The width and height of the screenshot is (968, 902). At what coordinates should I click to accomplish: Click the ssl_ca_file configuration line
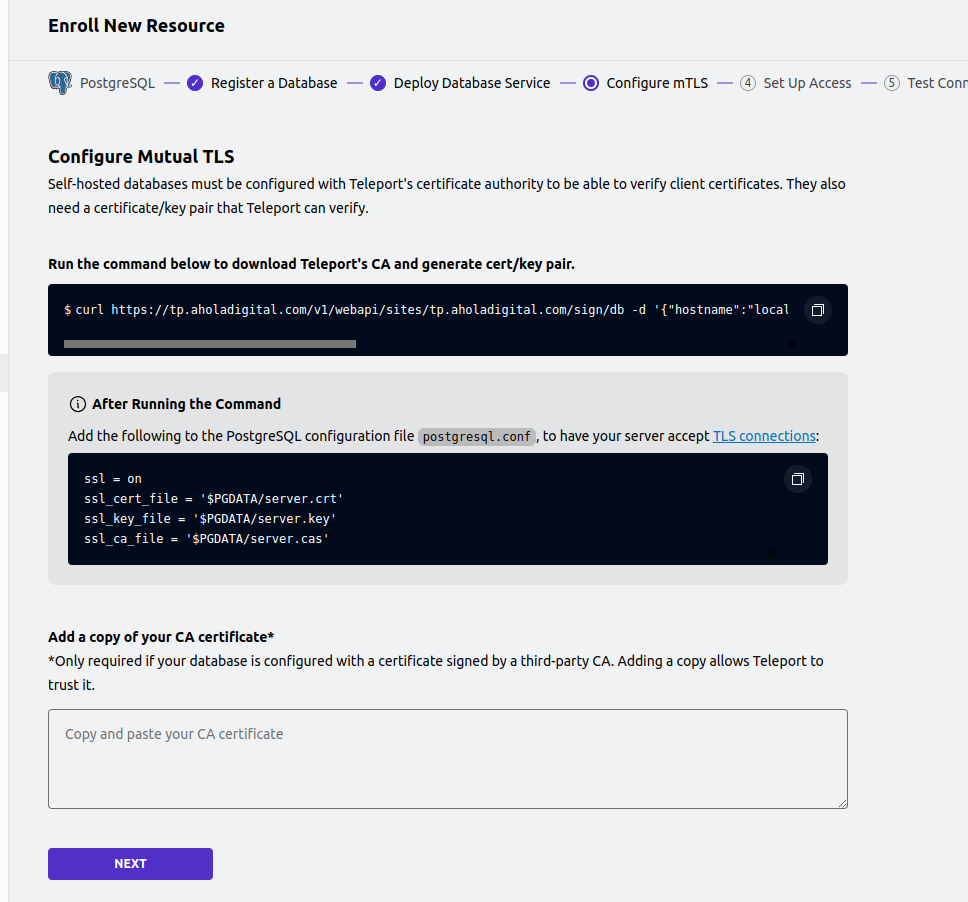pyautogui.click(x=206, y=539)
